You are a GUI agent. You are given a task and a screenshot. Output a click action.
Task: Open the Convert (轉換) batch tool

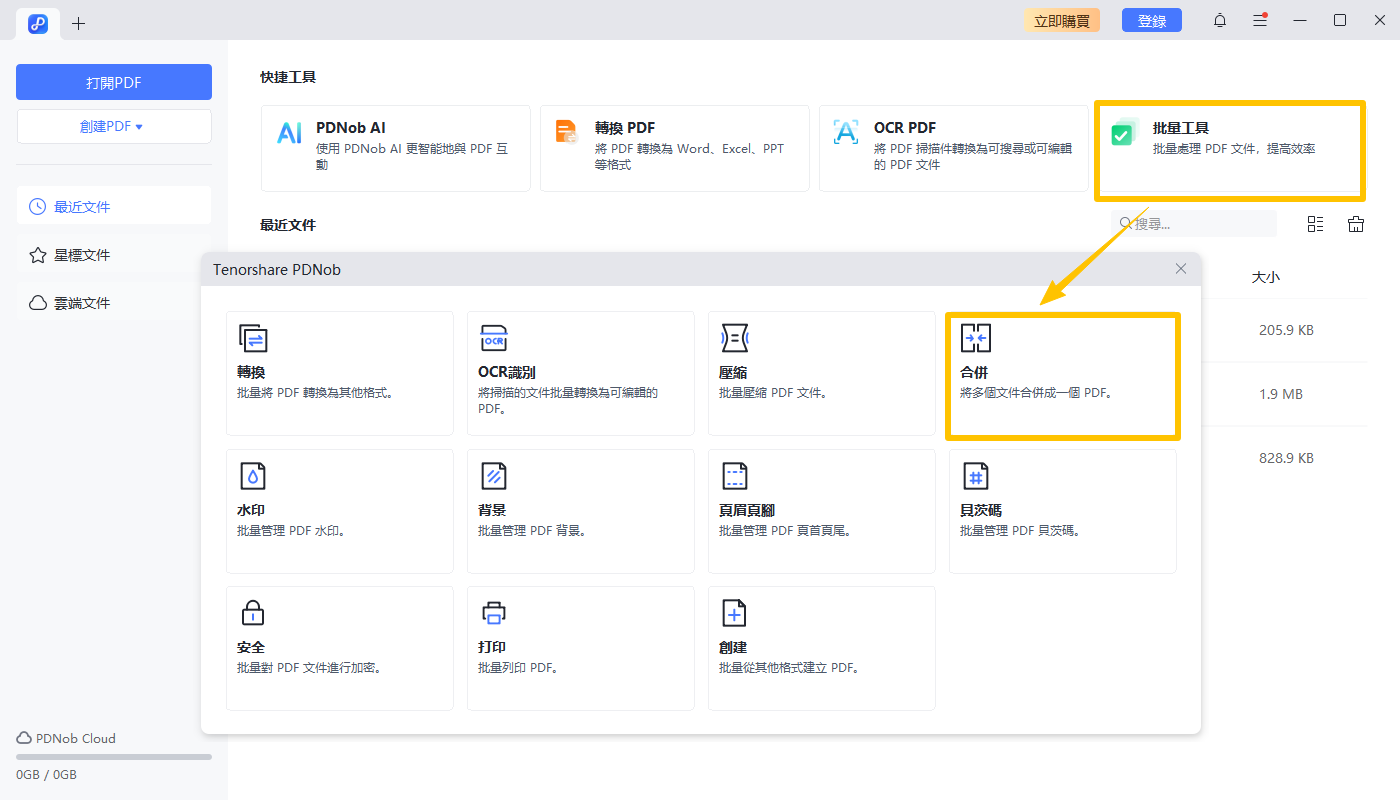click(x=339, y=373)
